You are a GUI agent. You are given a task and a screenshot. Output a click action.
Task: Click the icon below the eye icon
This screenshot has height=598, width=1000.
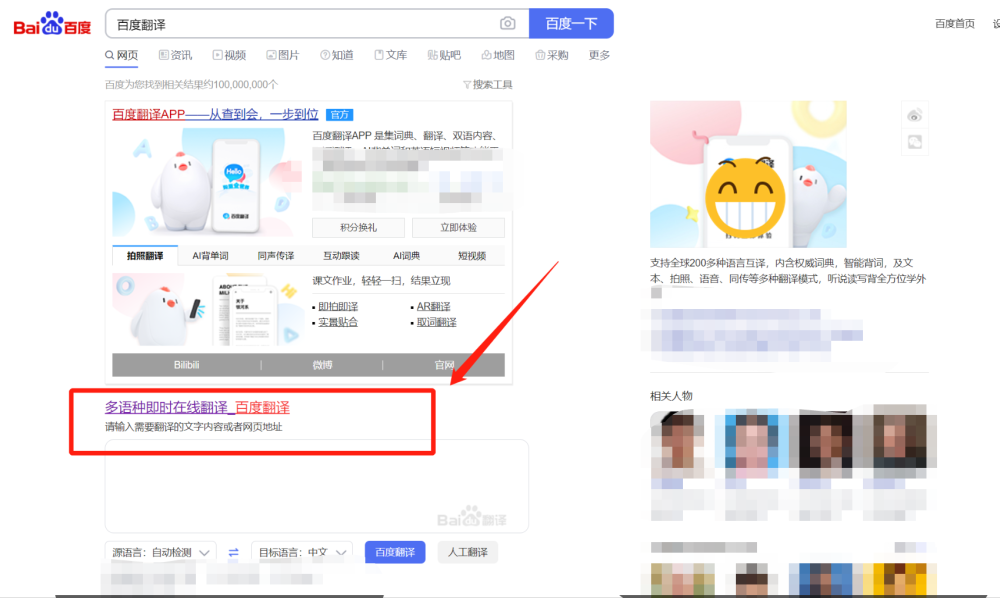coord(915,142)
